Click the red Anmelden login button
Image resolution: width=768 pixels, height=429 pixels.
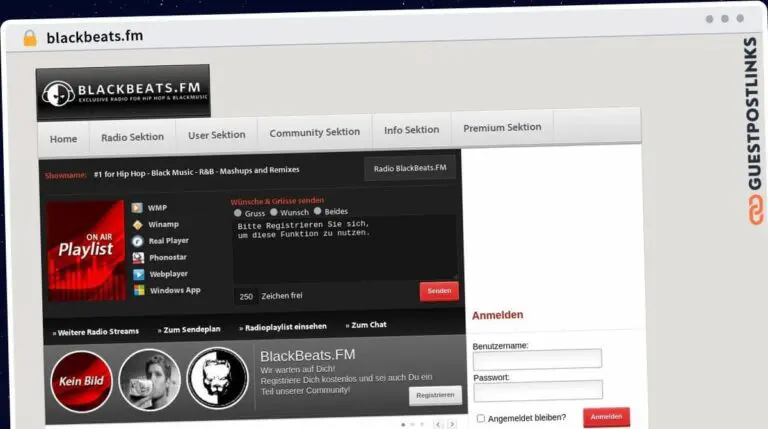point(606,417)
